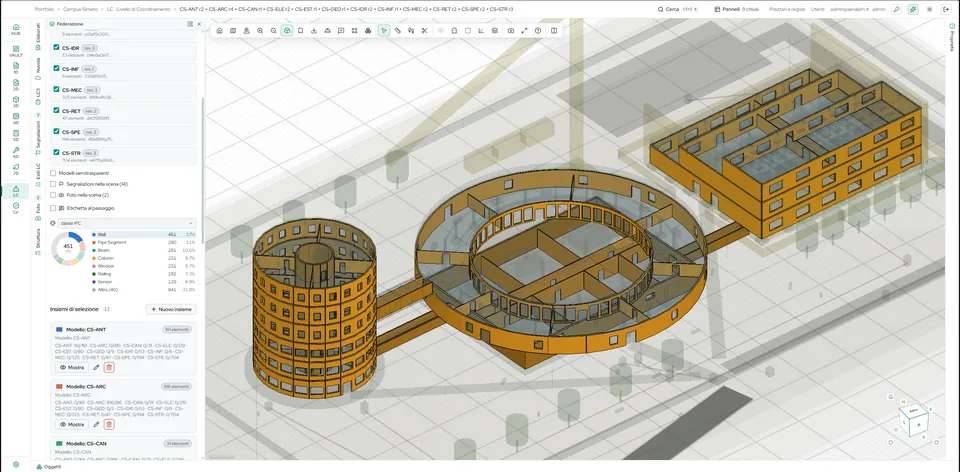Open the HUB module in sidebar
The width and height of the screenshot is (960, 472).
point(15,29)
